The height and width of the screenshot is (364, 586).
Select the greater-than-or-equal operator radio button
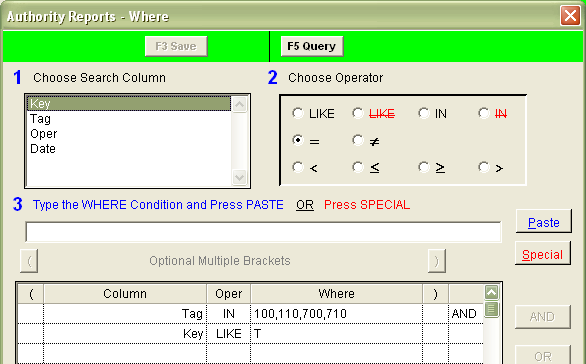click(424, 167)
